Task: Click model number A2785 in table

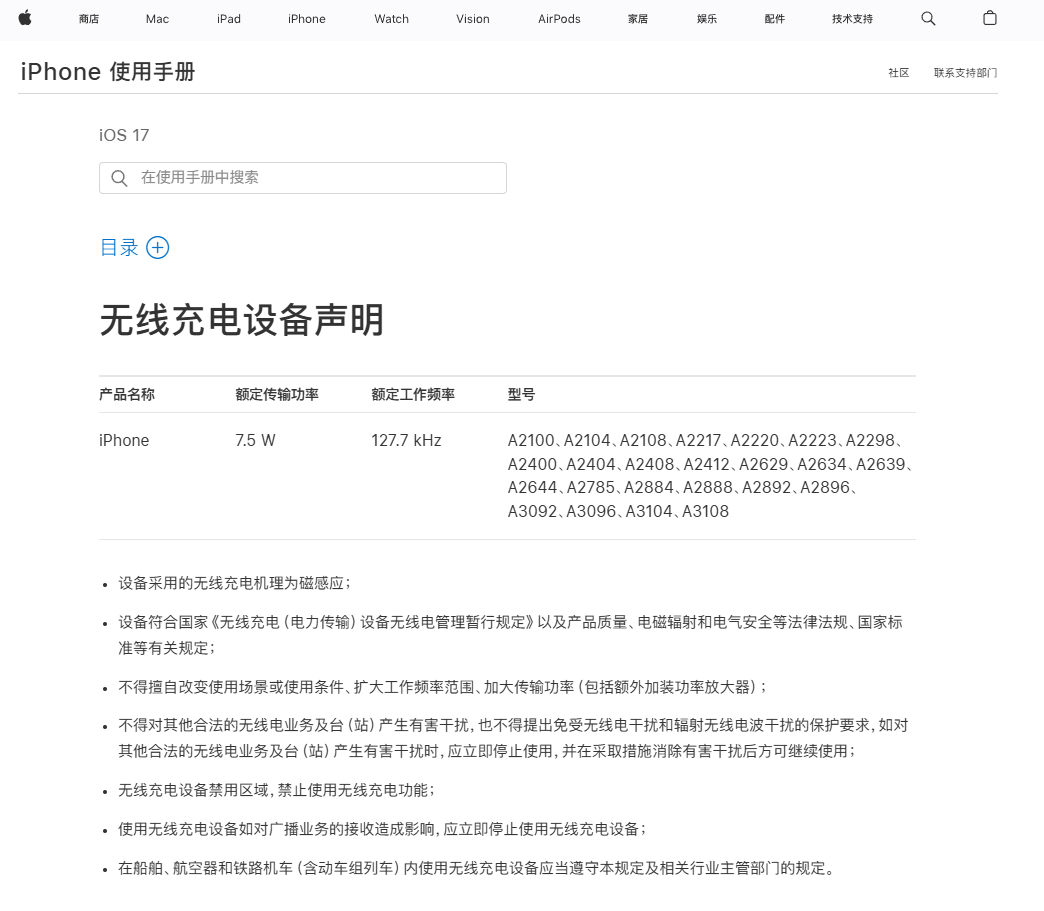Action: pyautogui.click(x=591, y=487)
